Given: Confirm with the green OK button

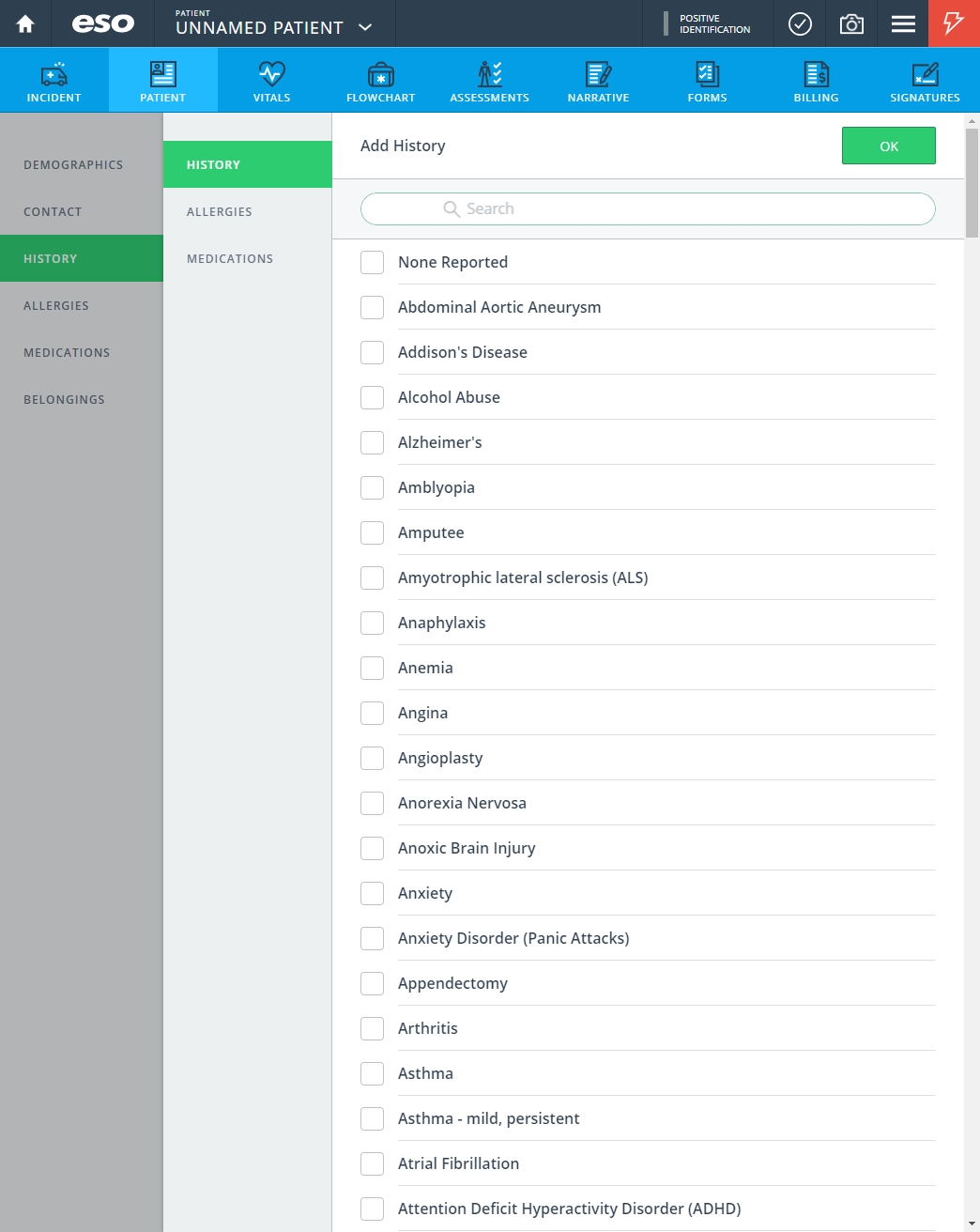Looking at the screenshot, I should (889, 146).
